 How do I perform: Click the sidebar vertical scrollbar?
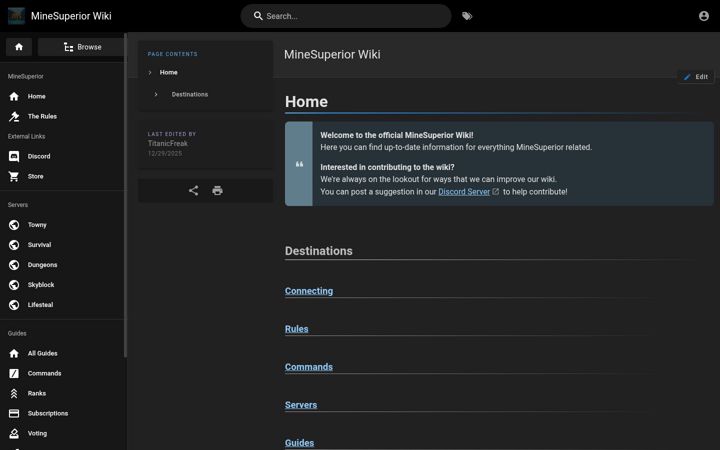point(125,195)
